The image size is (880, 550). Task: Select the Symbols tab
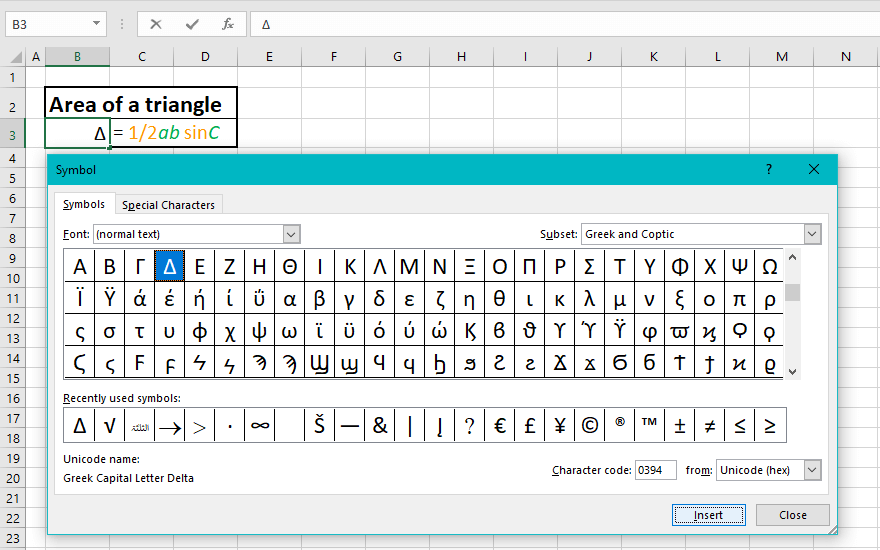point(84,205)
